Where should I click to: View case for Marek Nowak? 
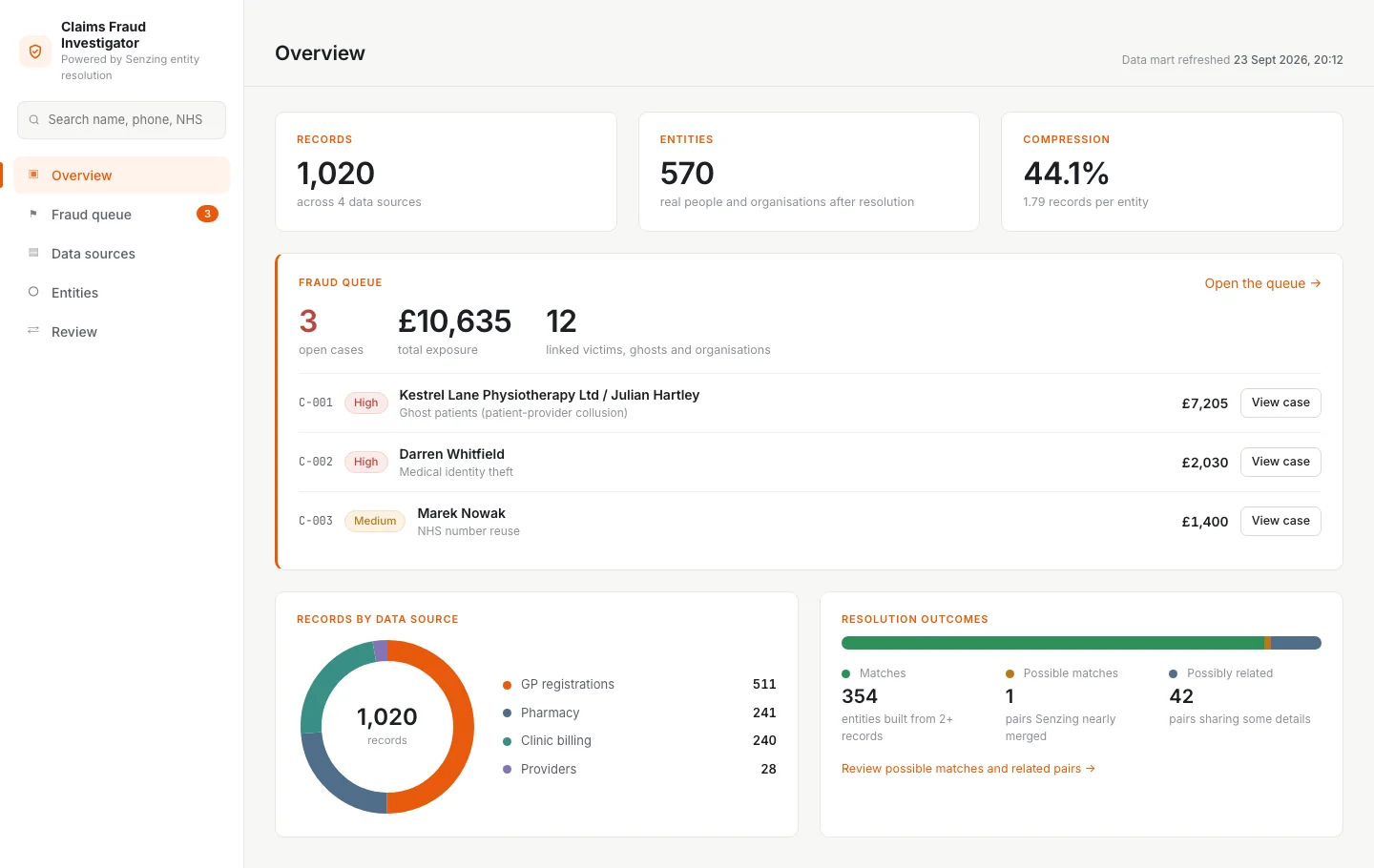(x=1280, y=521)
